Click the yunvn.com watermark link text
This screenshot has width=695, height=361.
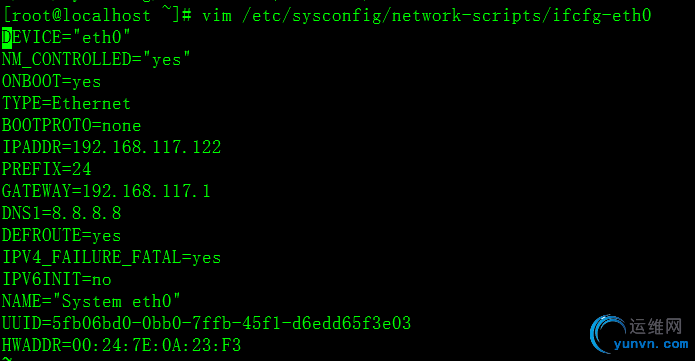click(651, 344)
